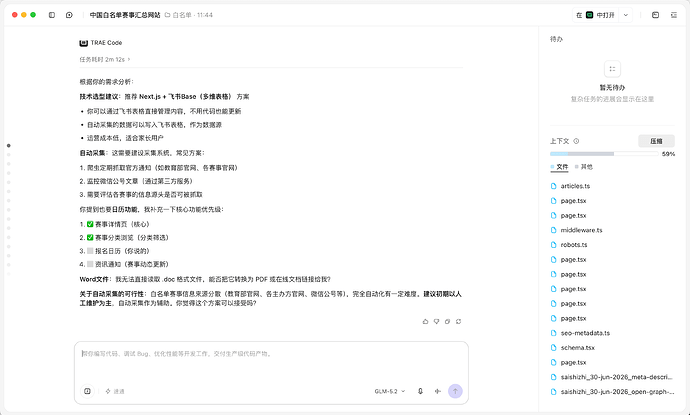Click the new task icon beside sidebar toggle

pyautogui.click(x=69, y=15)
